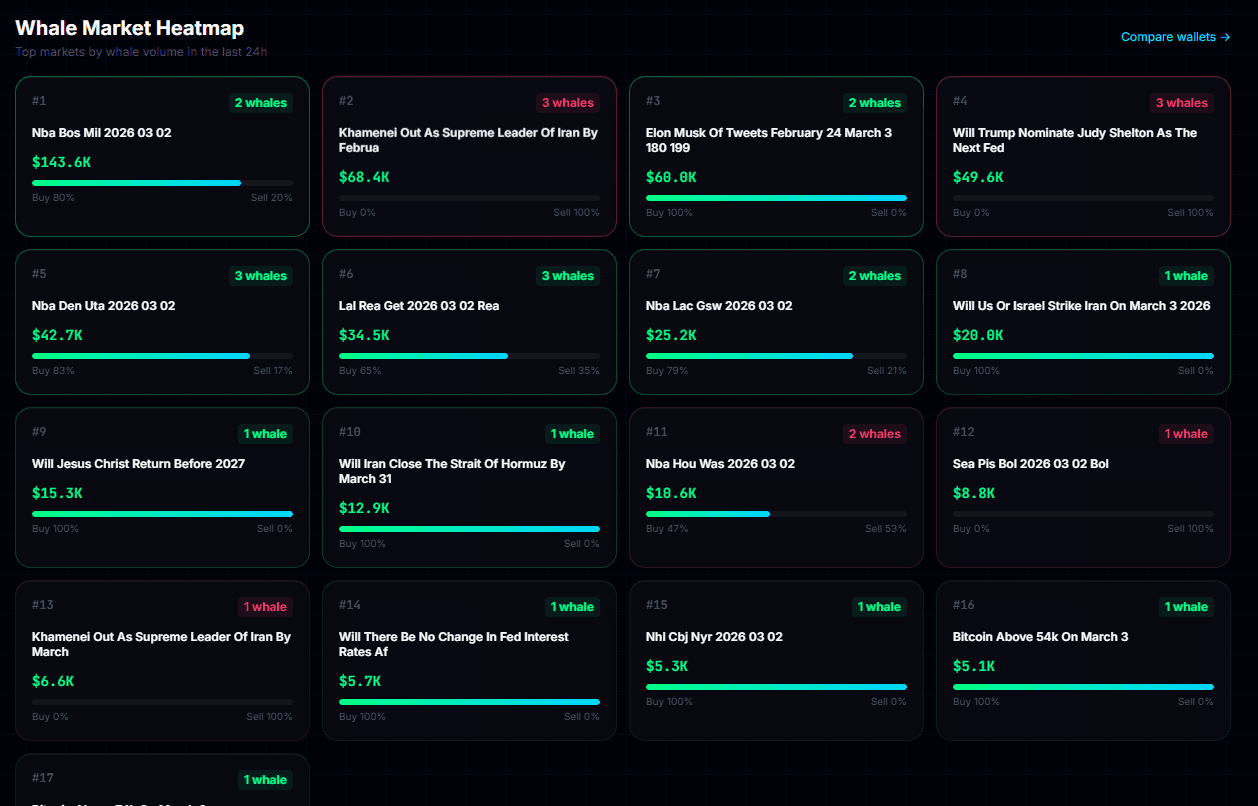The image size is (1258, 806).
Task: Click the arrow icon next to Compare wallets
Action: point(1224,36)
